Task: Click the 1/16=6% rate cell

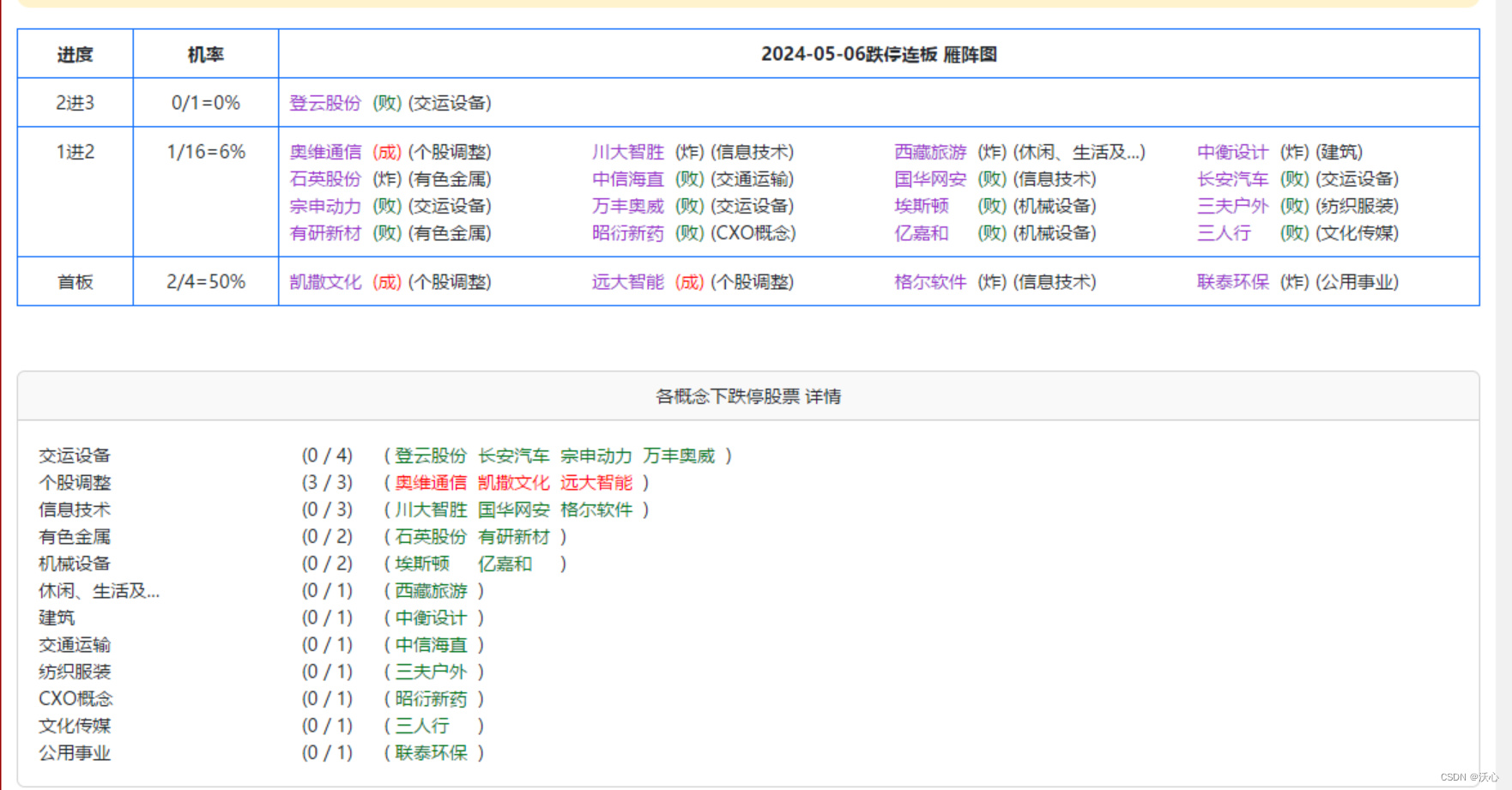Action: tap(206, 192)
